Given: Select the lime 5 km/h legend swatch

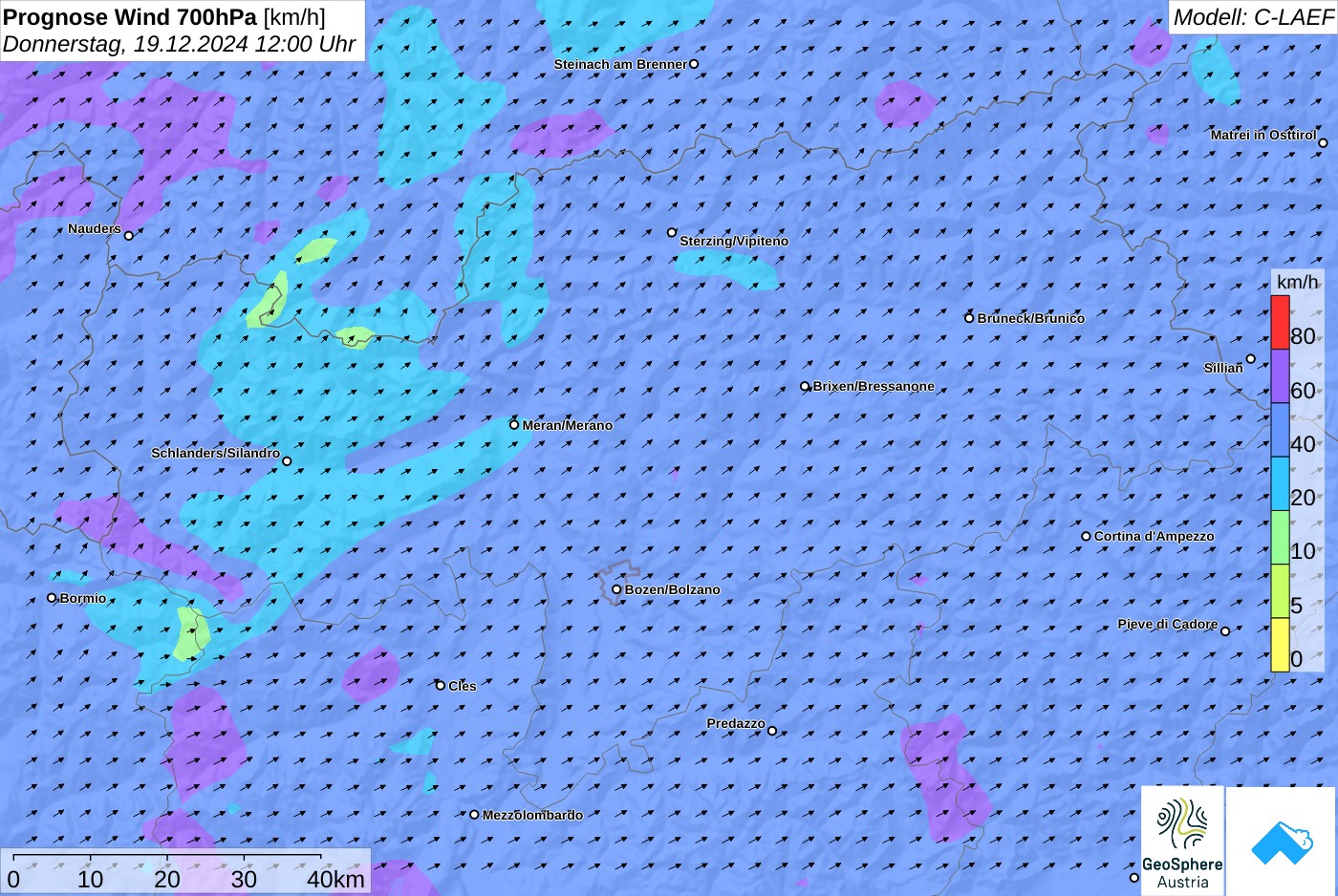Looking at the screenshot, I should tap(1280, 591).
